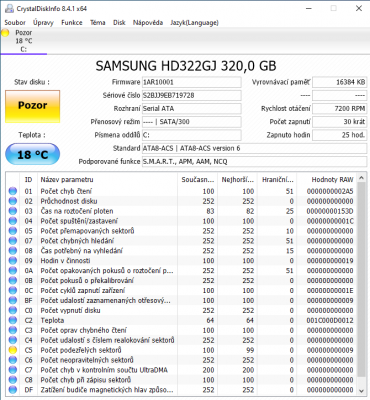This screenshot has height=400, width=370.
Task: Click the Firmware field 1AR10001
Action: [192, 82]
